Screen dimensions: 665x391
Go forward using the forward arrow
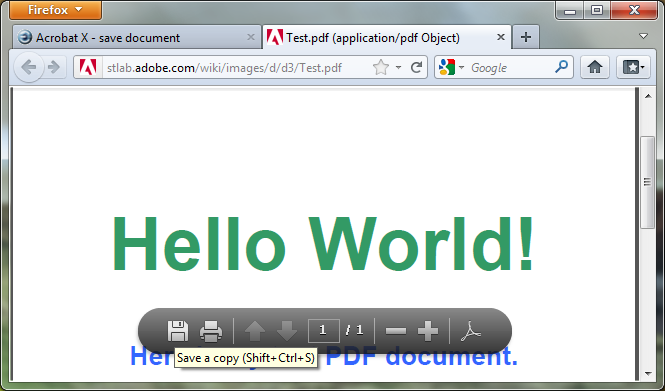(x=54, y=67)
